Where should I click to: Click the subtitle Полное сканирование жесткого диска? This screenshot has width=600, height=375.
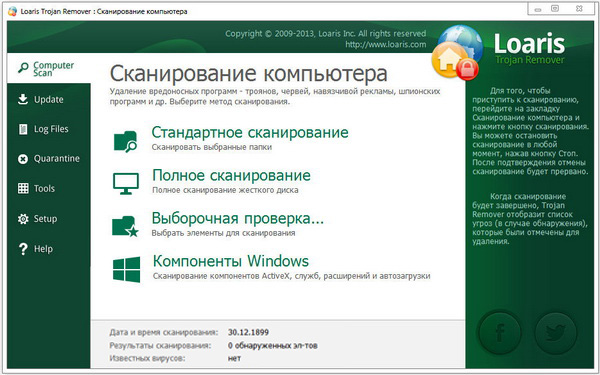pos(225,190)
